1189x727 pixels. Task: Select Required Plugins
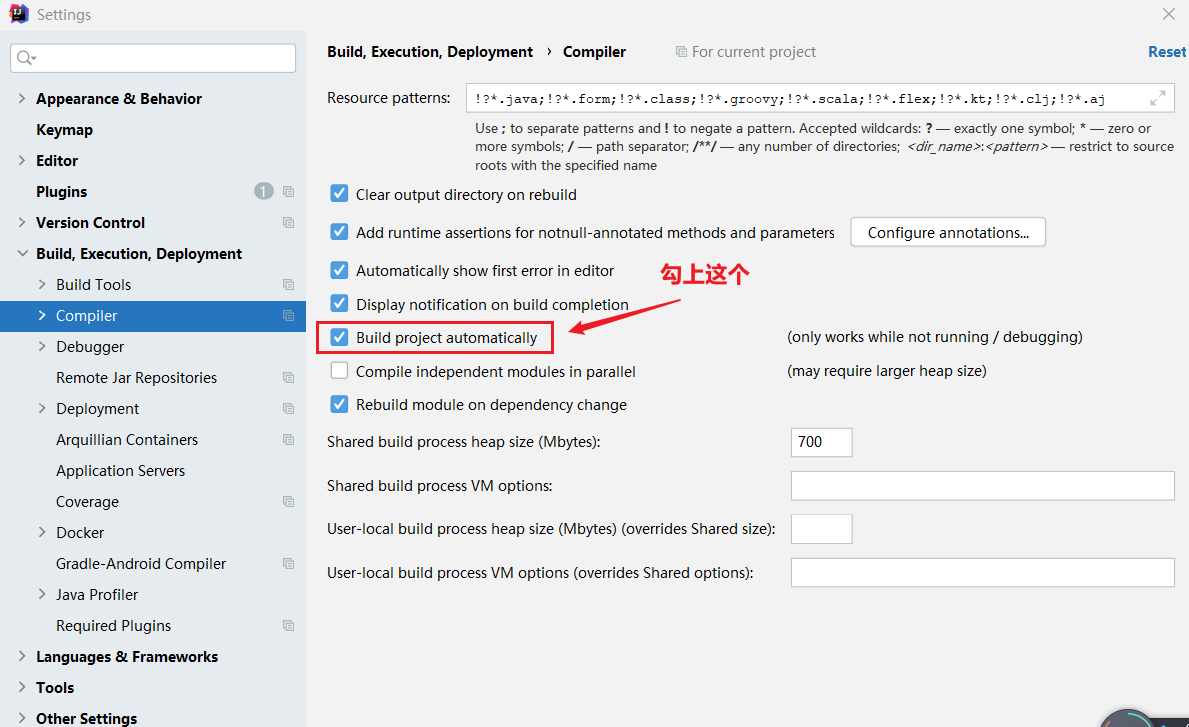(114, 626)
